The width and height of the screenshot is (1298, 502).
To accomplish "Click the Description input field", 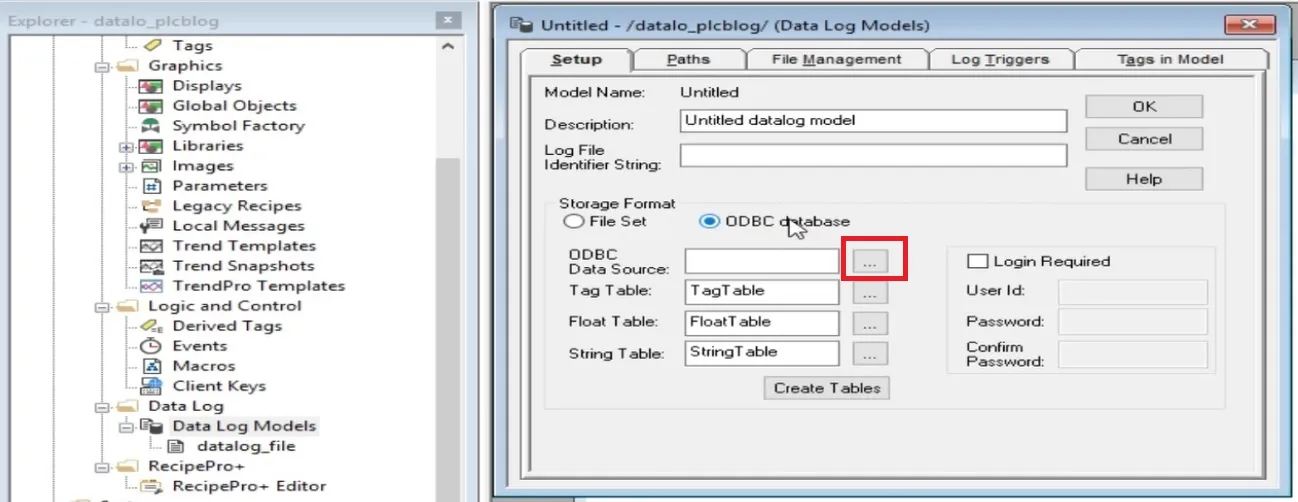I will click(x=874, y=120).
